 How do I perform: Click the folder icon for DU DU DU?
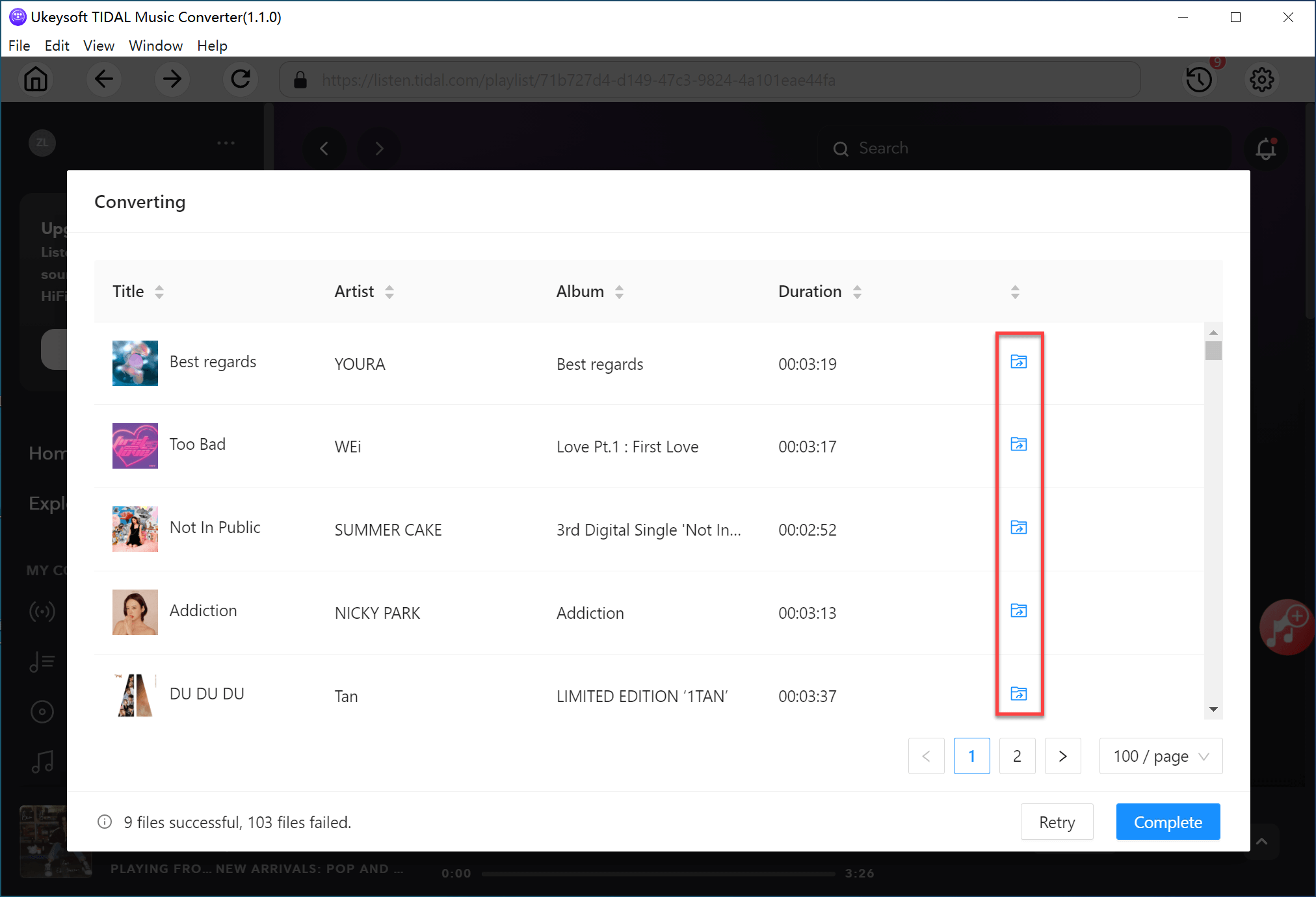click(x=1018, y=693)
